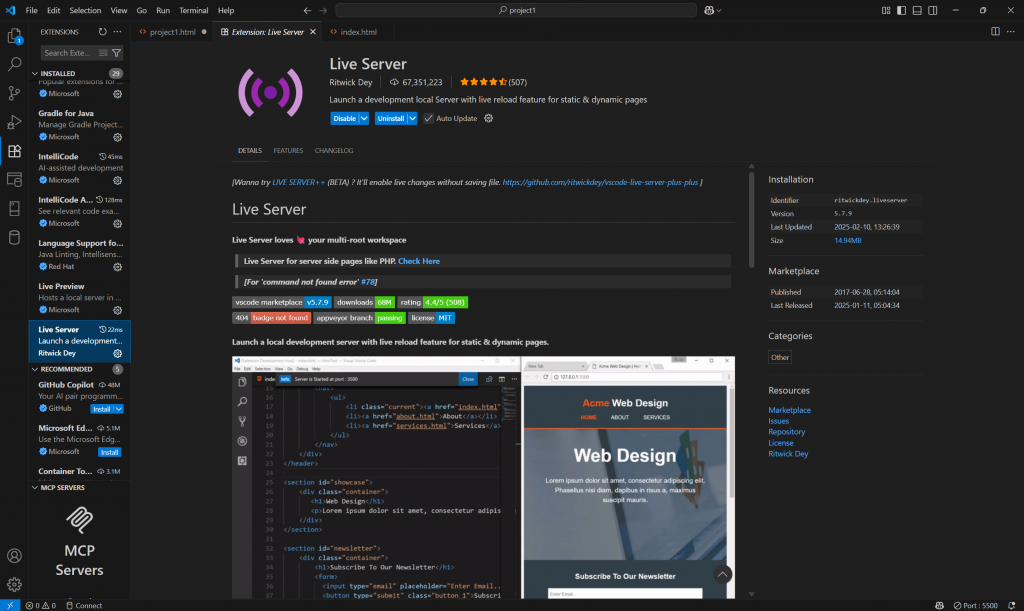Customize layout icon in title bar
The height and width of the screenshot is (611, 1024).
[x=886, y=10]
